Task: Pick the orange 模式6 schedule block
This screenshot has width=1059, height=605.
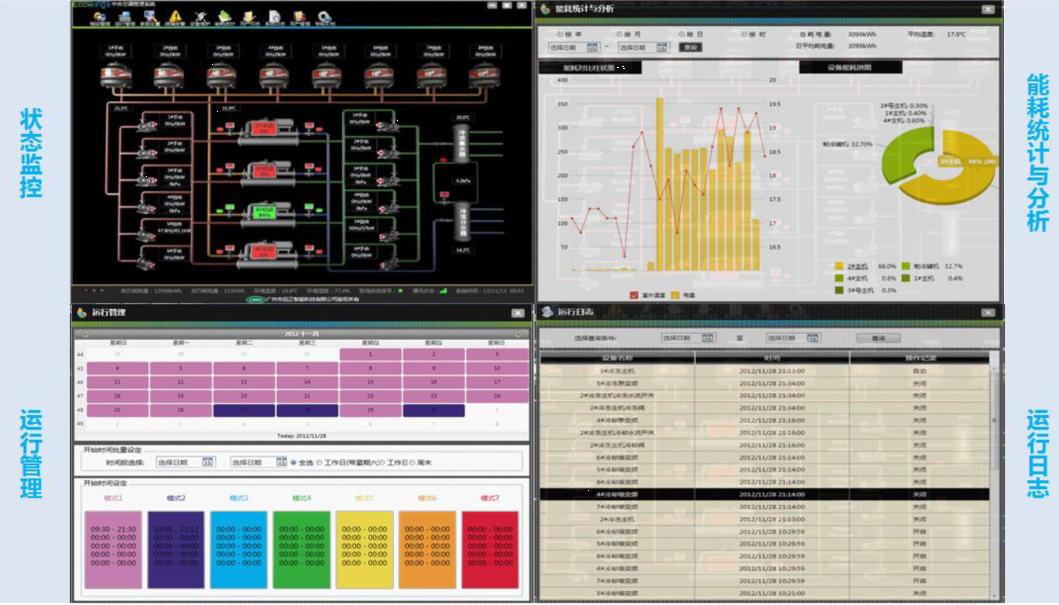Action: [x=427, y=550]
